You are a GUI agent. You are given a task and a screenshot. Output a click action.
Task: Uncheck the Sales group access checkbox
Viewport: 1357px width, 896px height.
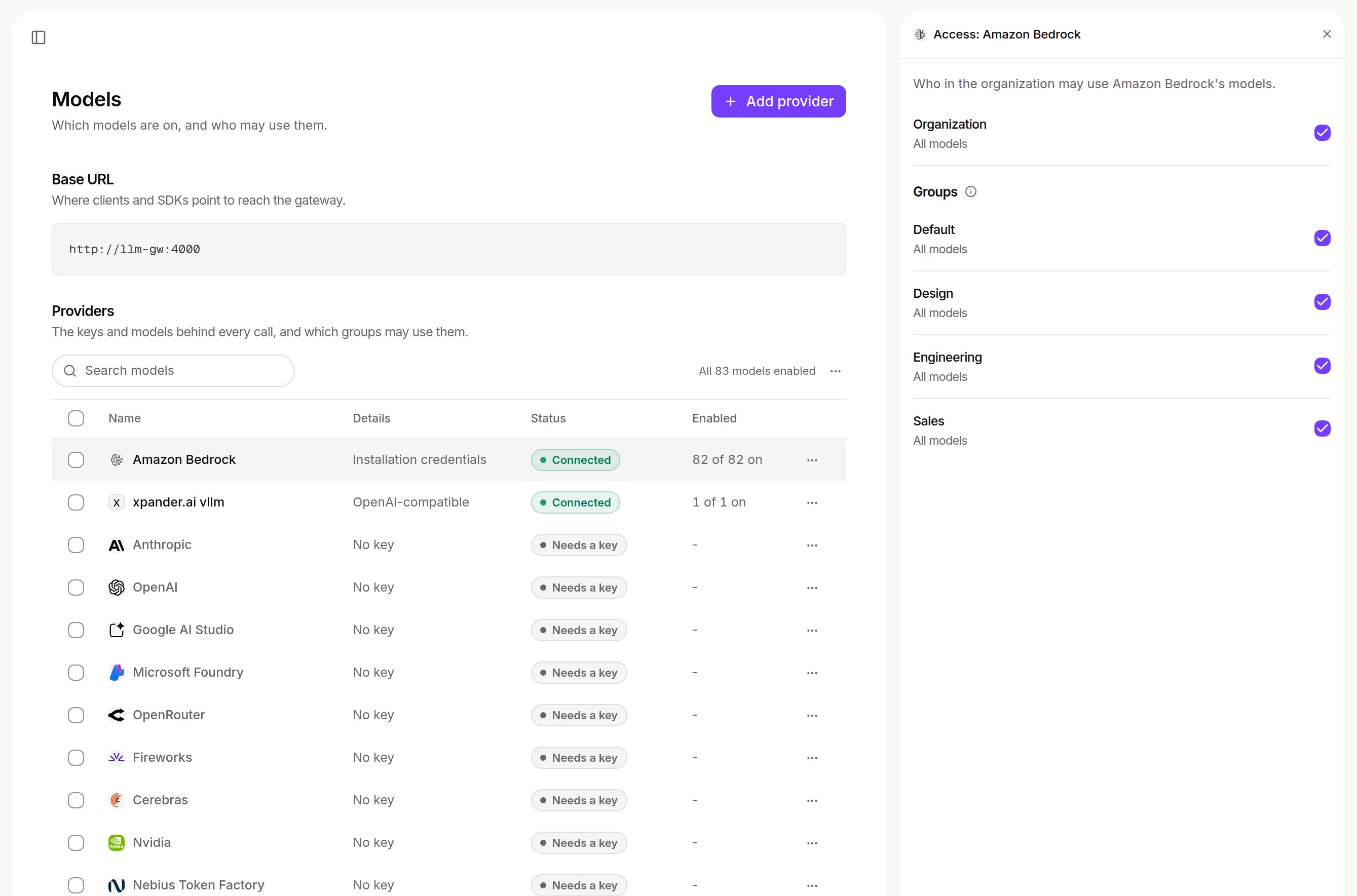click(1322, 428)
